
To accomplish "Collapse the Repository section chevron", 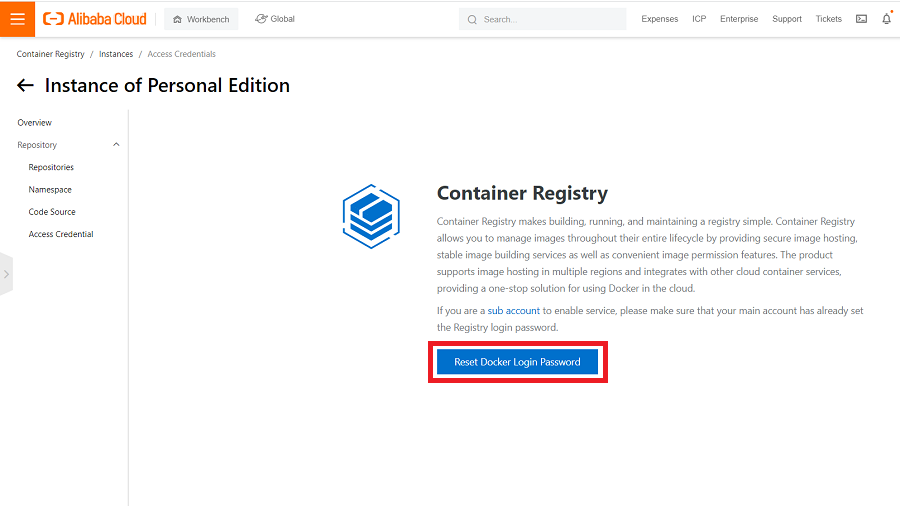I will tap(116, 145).
